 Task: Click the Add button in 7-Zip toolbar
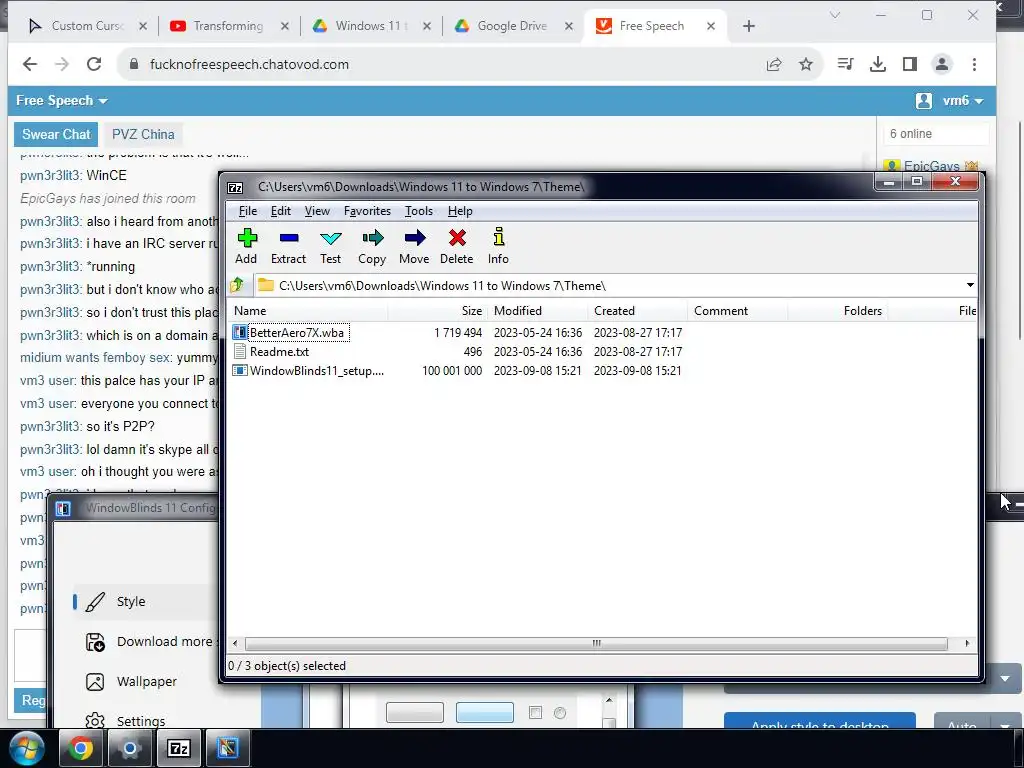[x=246, y=246]
